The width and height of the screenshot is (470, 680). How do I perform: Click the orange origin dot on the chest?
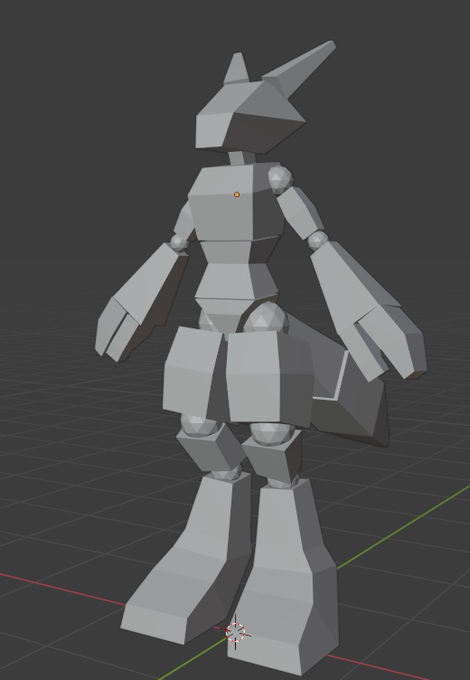click(237, 195)
